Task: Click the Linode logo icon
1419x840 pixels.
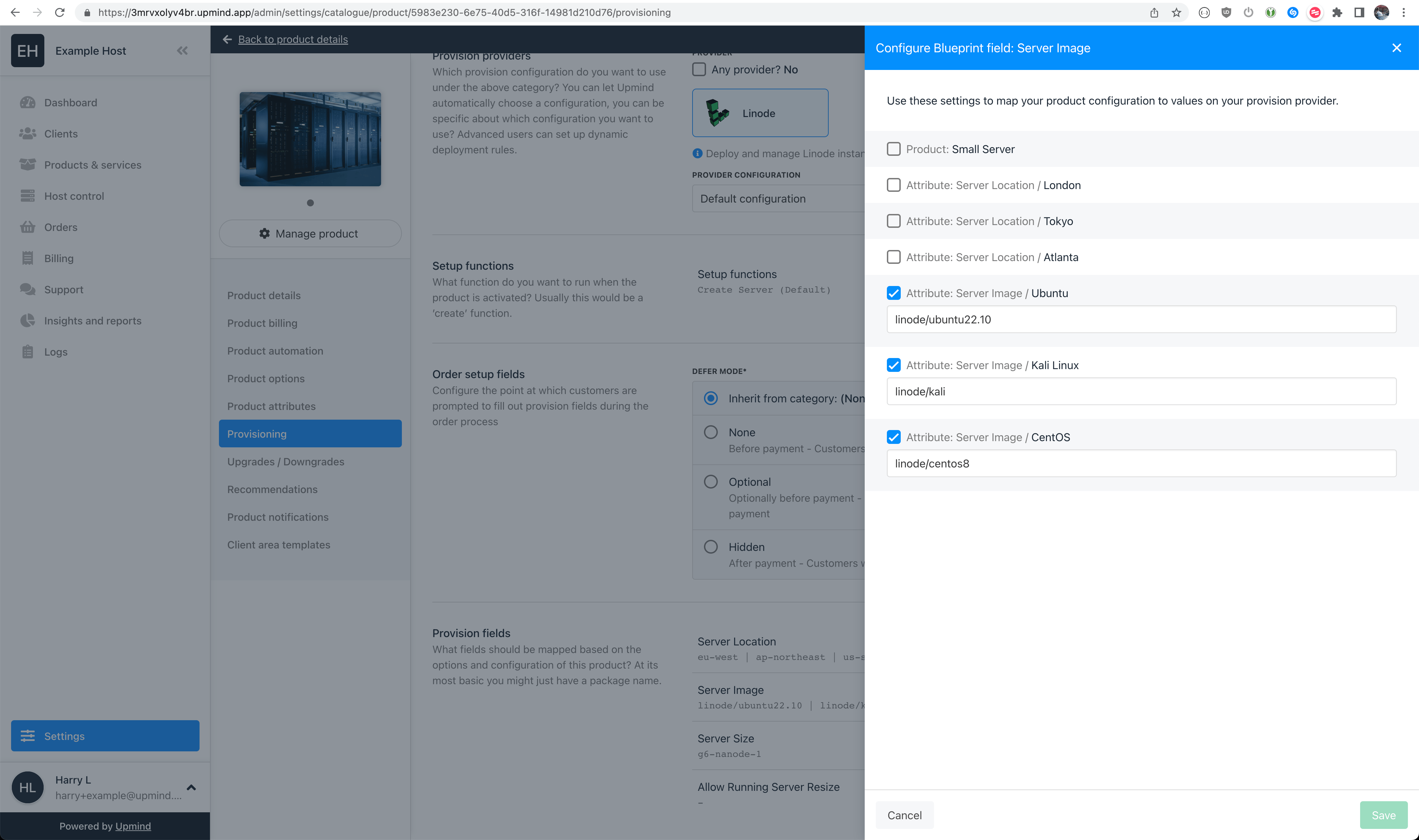Action: click(717, 113)
